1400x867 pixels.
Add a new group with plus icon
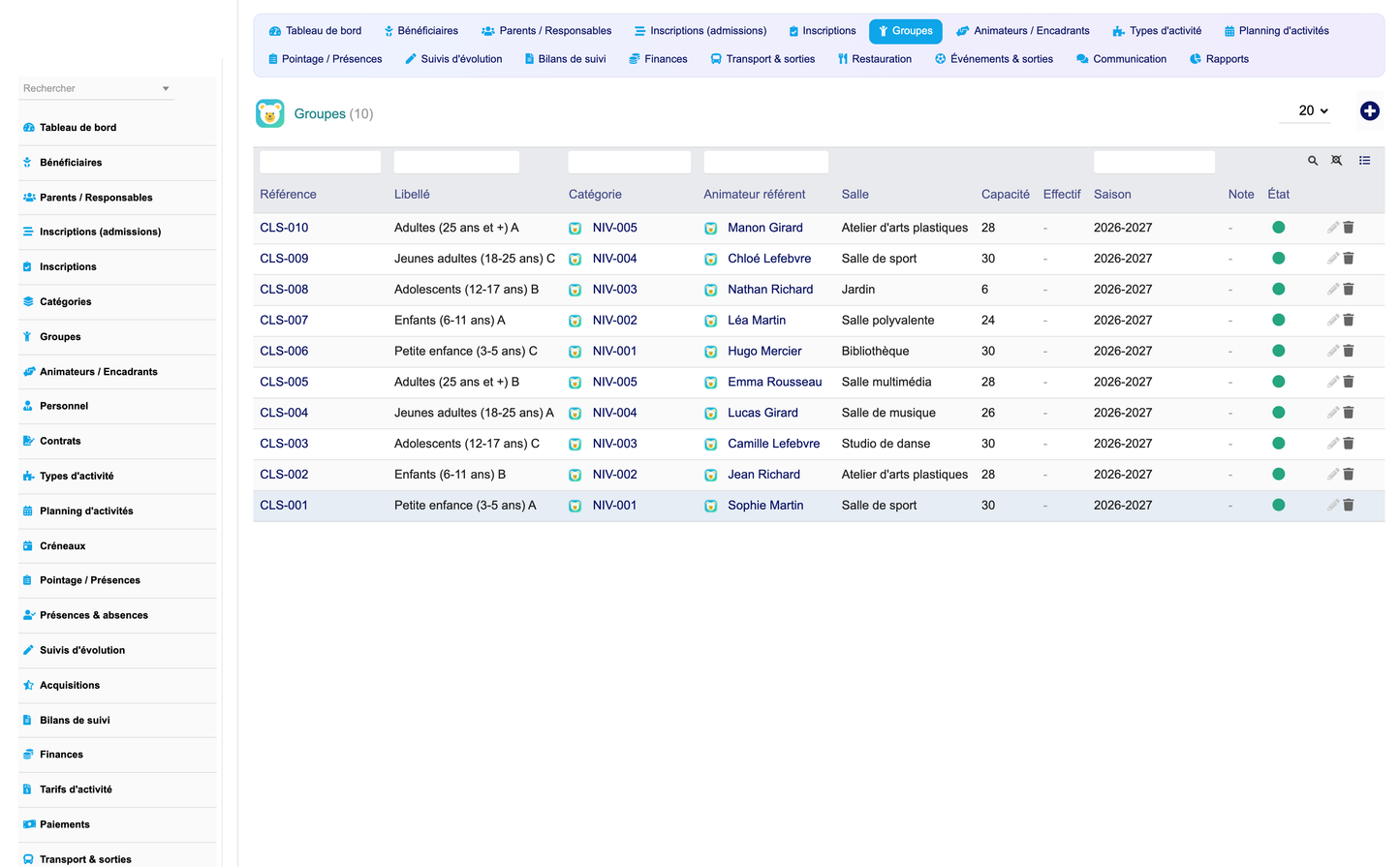click(1369, 111)
